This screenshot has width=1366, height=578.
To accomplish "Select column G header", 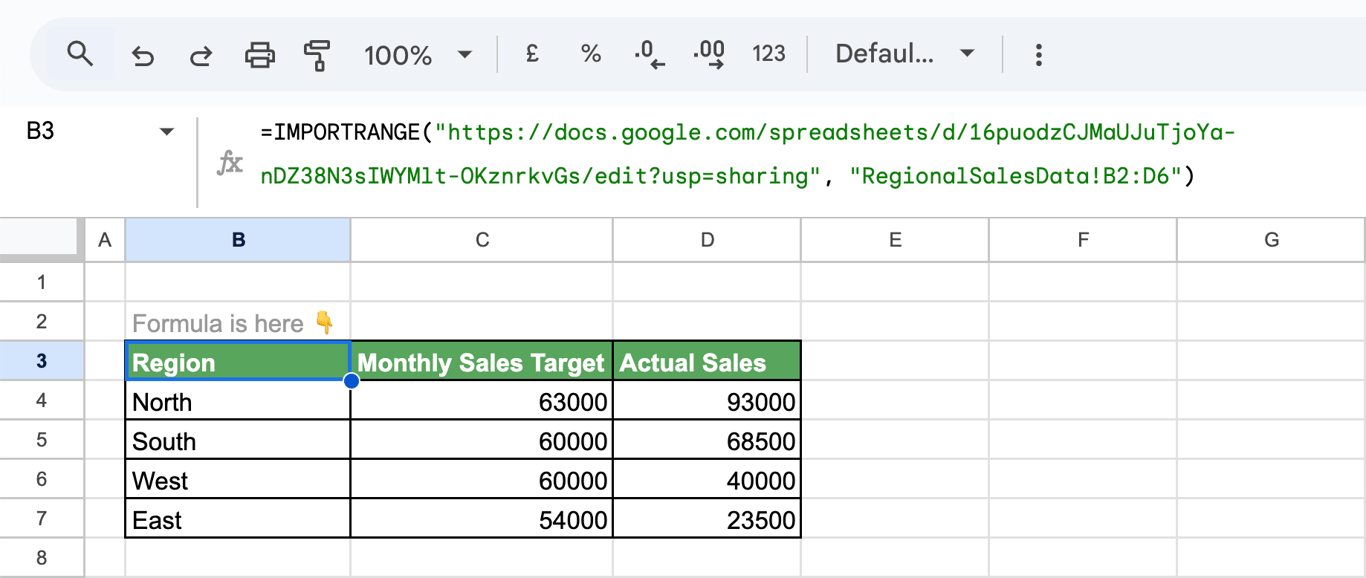I will click(1271, 240).
